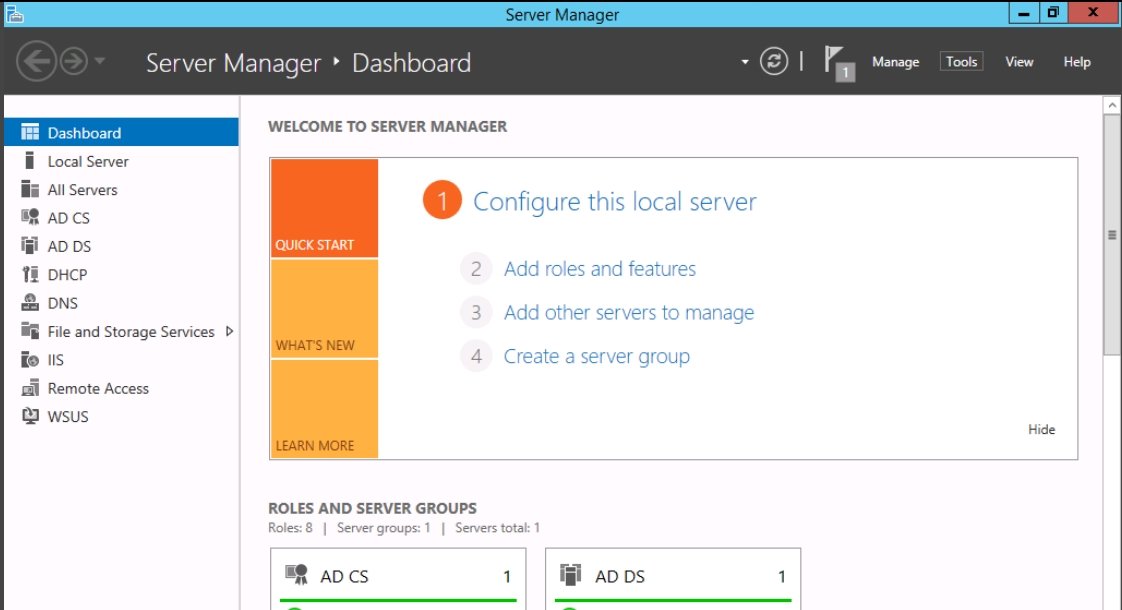Select Local Server in the sidebar

click(x=121, y=161)
